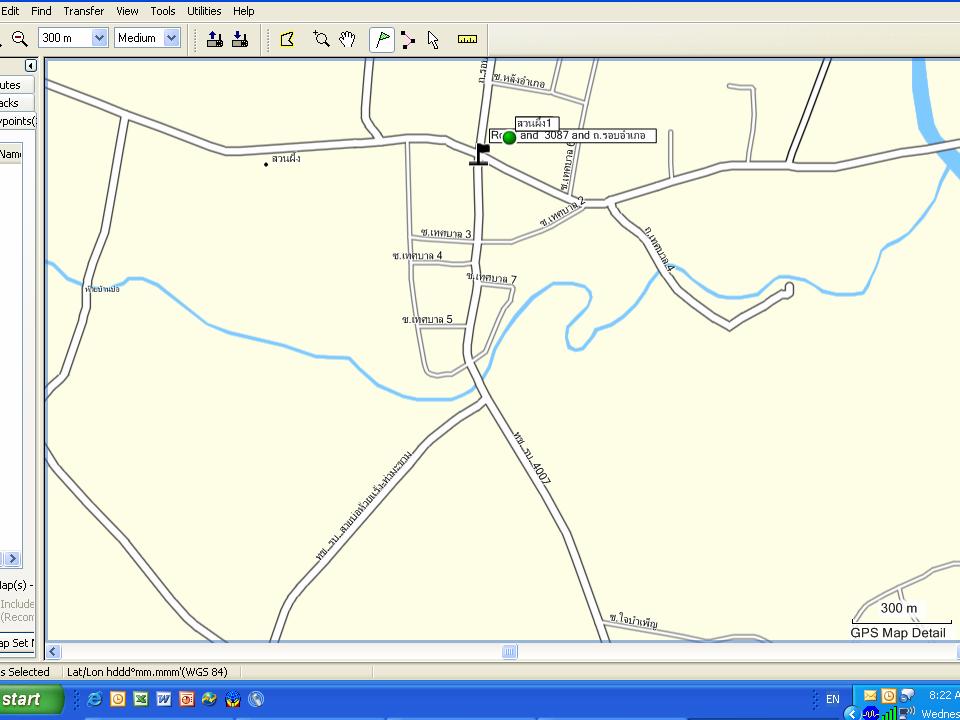Select the Hand pan tool

[x=347, y=39]
